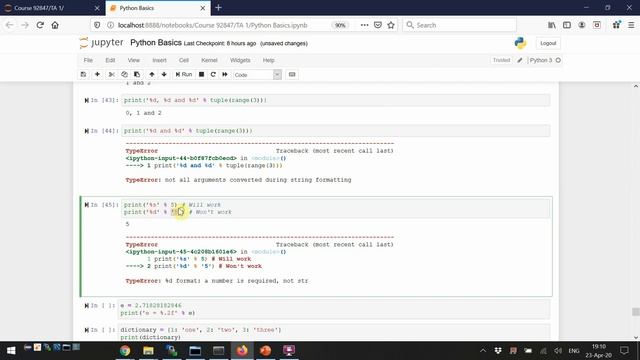Insert a cell below with the plus icon
Viewport: 640px width, 360px height.
(x=97, y=74)
